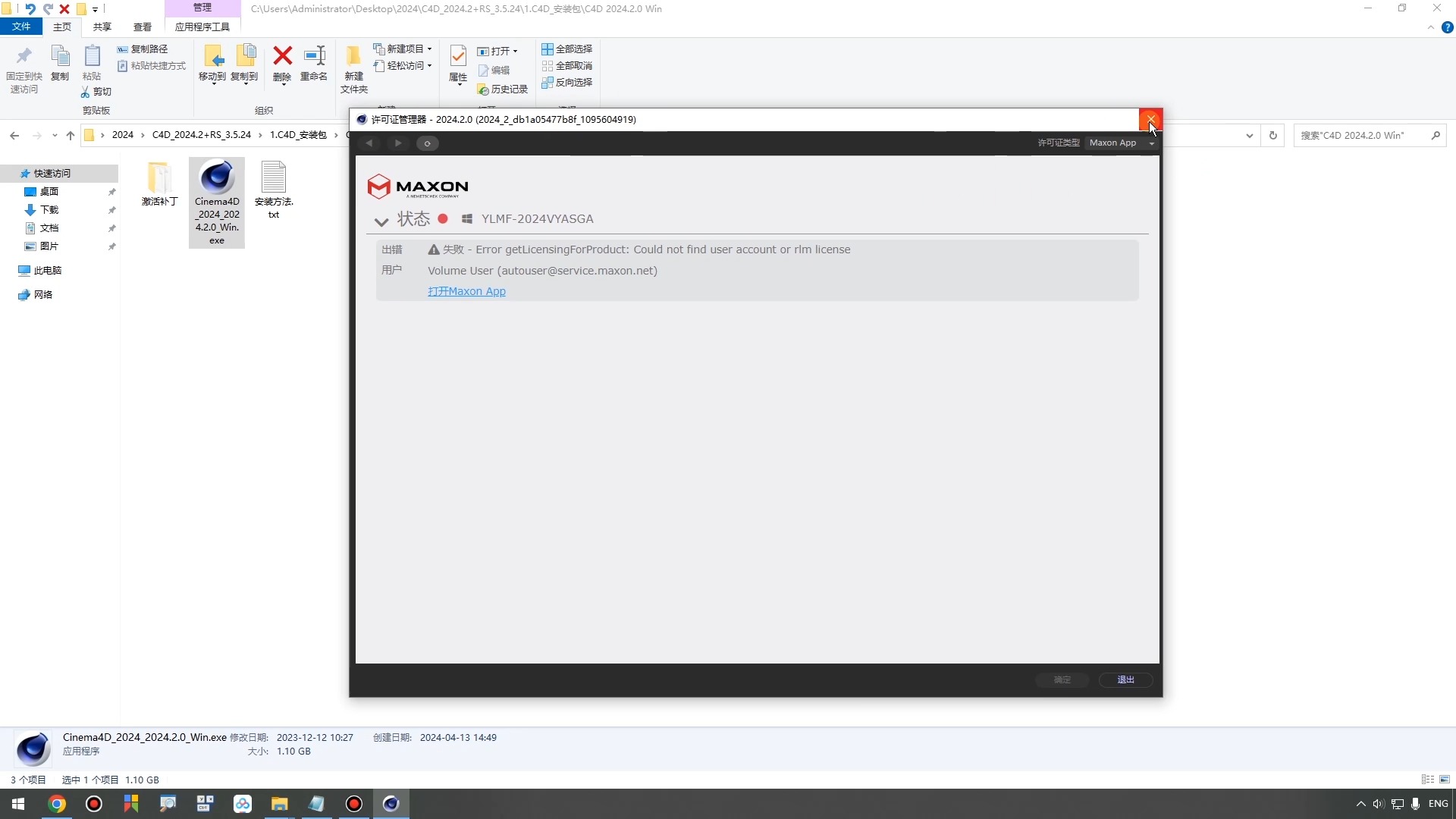Click 粘贴快捷方式 in the ribbon

pos(152,66)
